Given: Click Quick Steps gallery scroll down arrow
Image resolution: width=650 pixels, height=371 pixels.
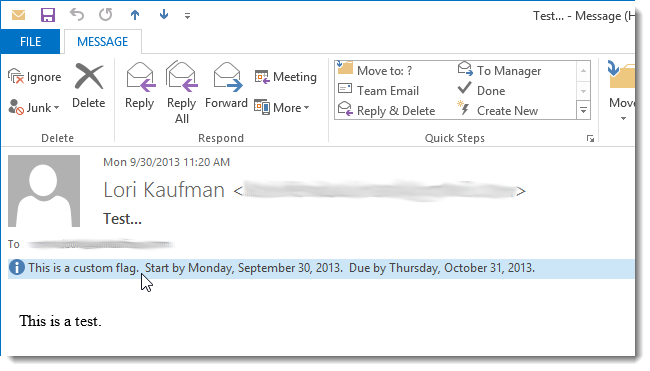Looking at the screenshot, I should [583, 91].
